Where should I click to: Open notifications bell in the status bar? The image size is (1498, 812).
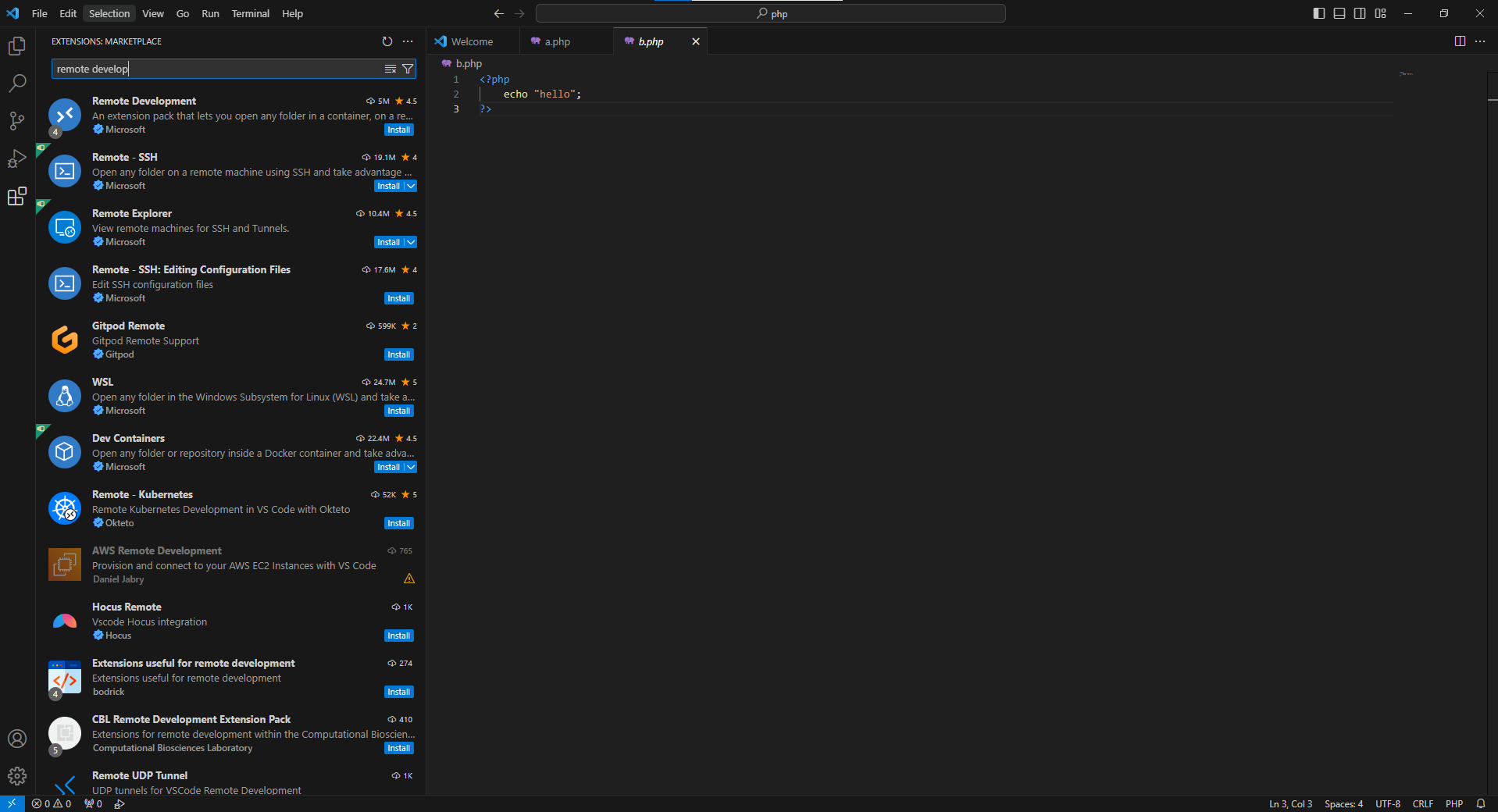click(1481, 803)
